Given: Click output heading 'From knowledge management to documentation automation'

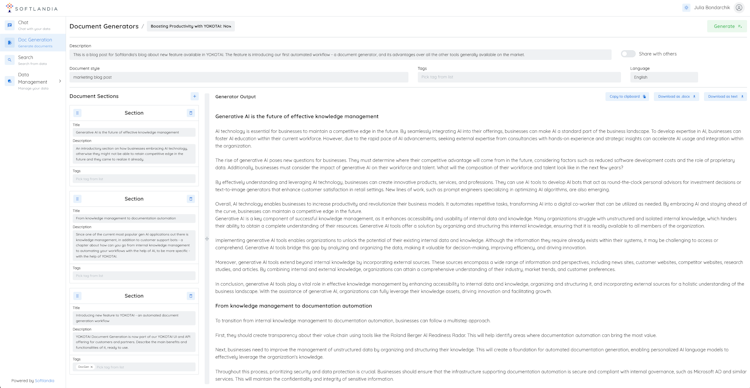Looking at the screenshot, I should pyautogui.click(x=293, y=306).
